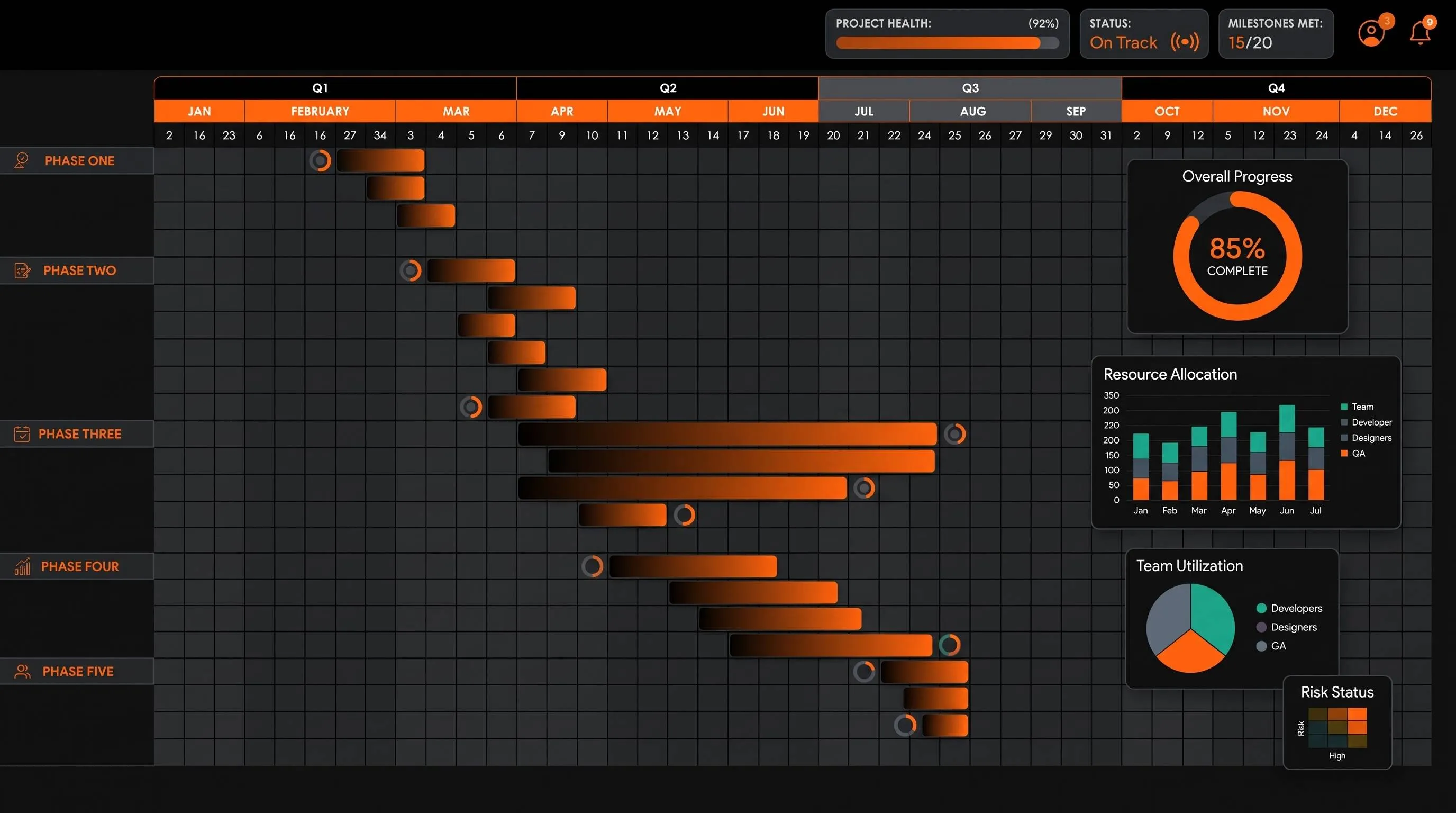Viewport: 1456px width, 813px height.
Task: Open the PHASE TWO row label
Action: (x=77, y=271)
